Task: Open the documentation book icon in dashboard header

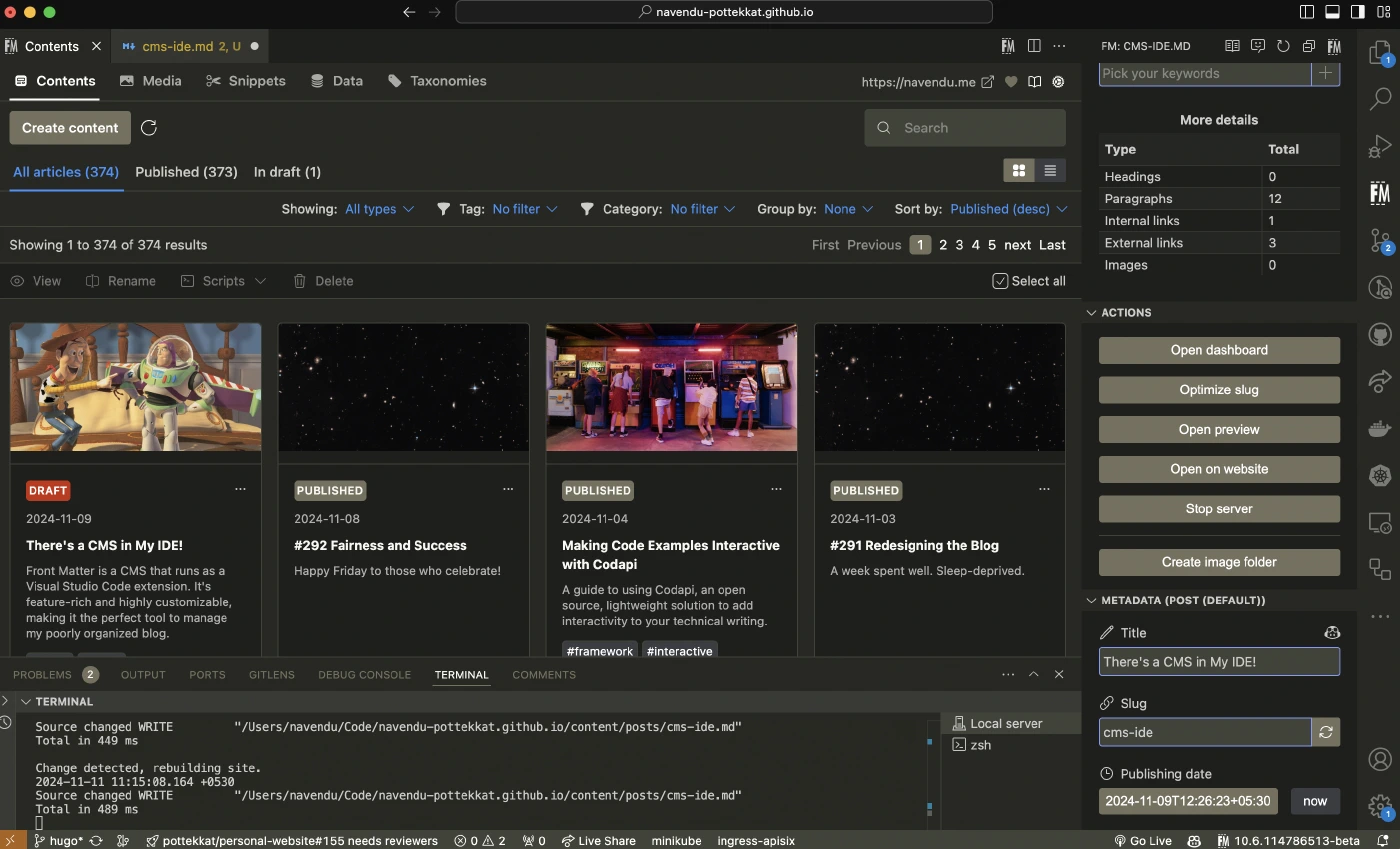Action: (x=1035, y=82)
